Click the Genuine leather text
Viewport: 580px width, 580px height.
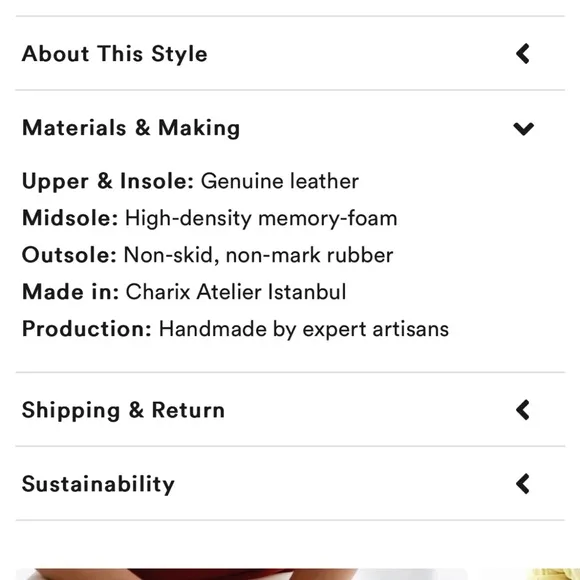(280, 181)
